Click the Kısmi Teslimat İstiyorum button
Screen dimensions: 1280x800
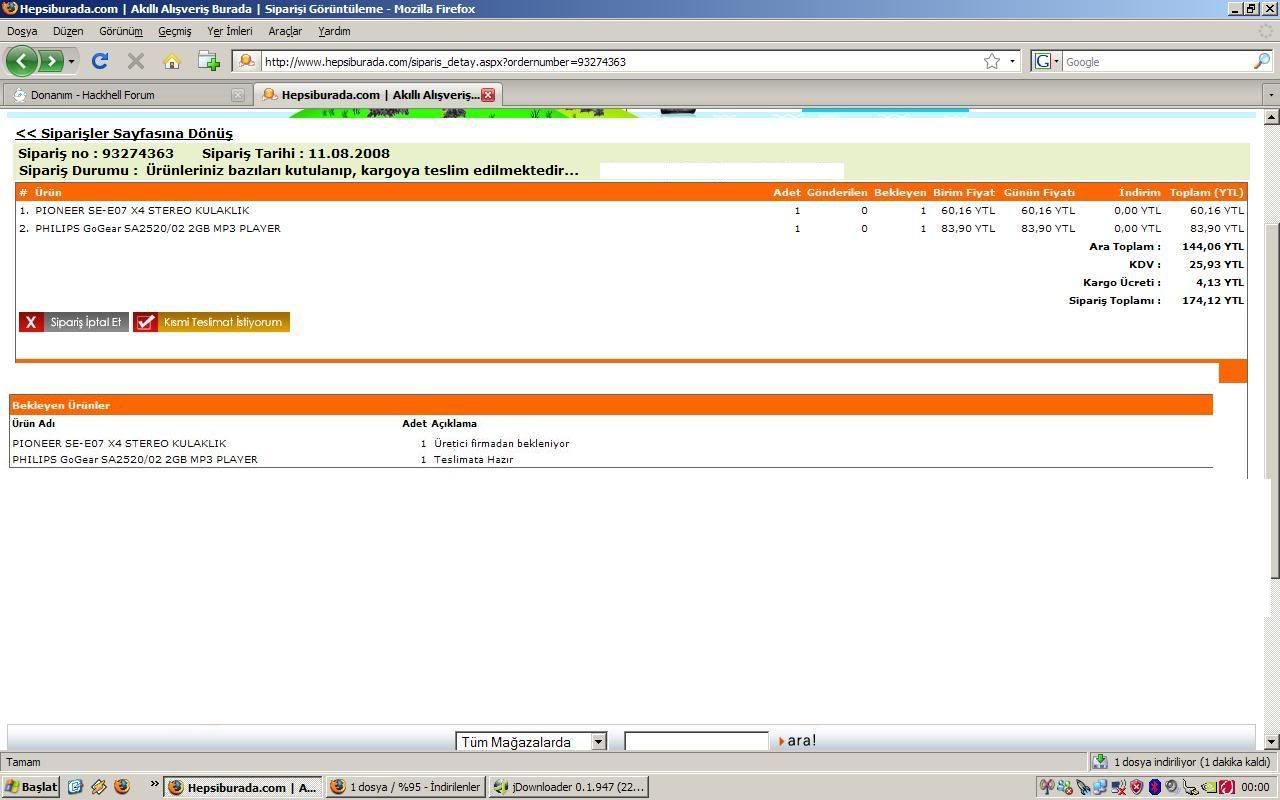tap(211, 322)
